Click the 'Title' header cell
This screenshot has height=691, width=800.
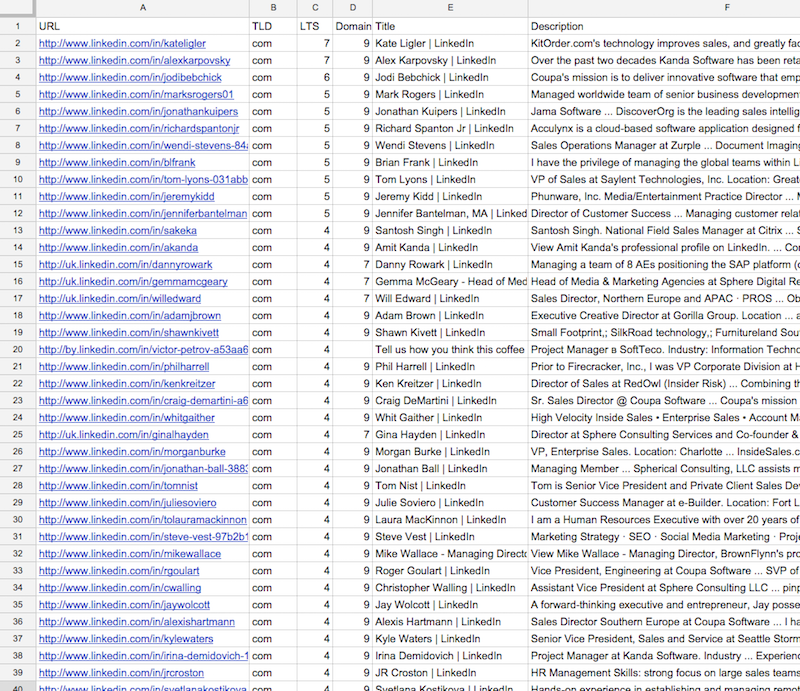coord(451,26)
